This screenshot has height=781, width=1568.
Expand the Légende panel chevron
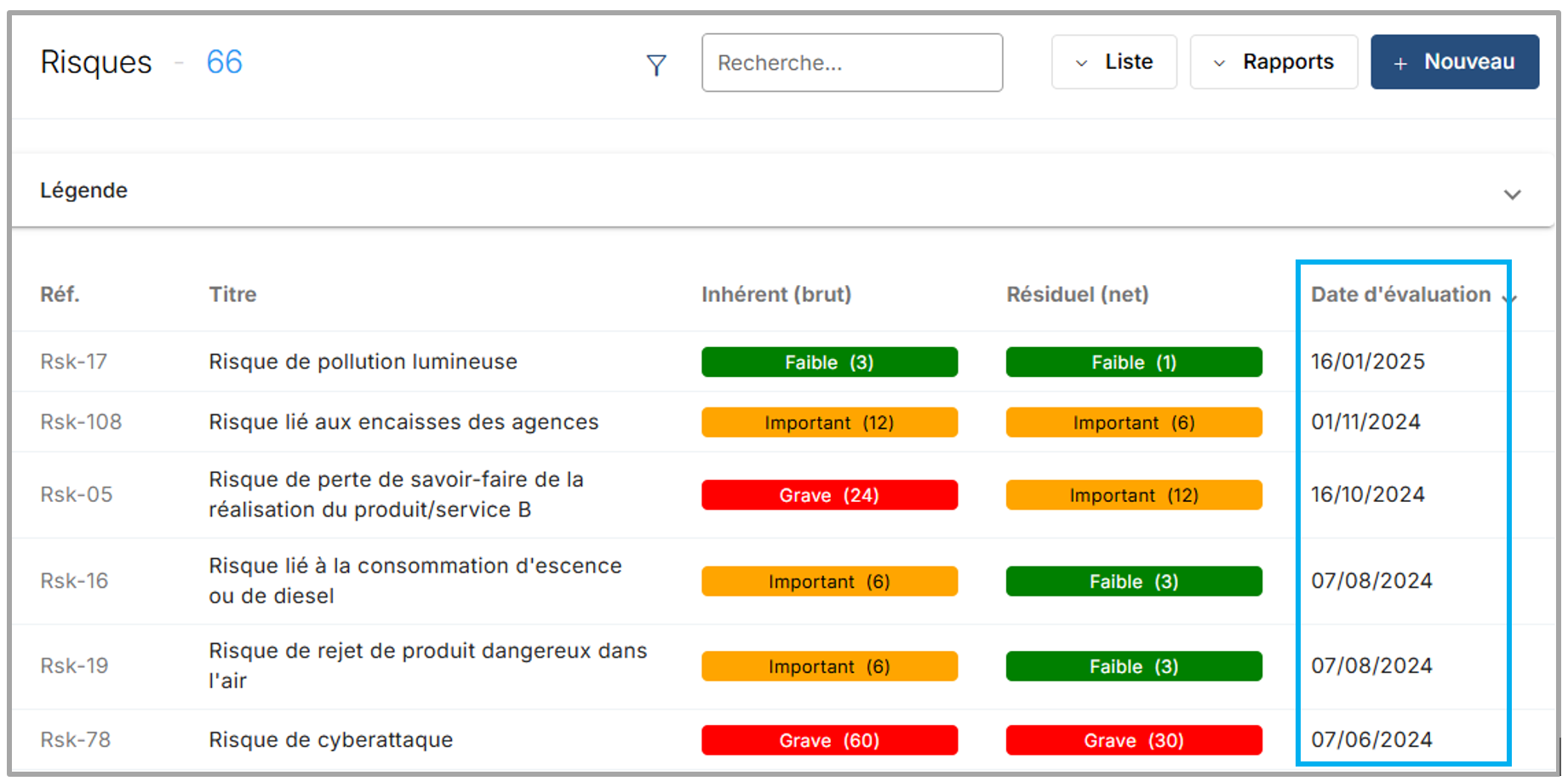[x=1512, y=194]
